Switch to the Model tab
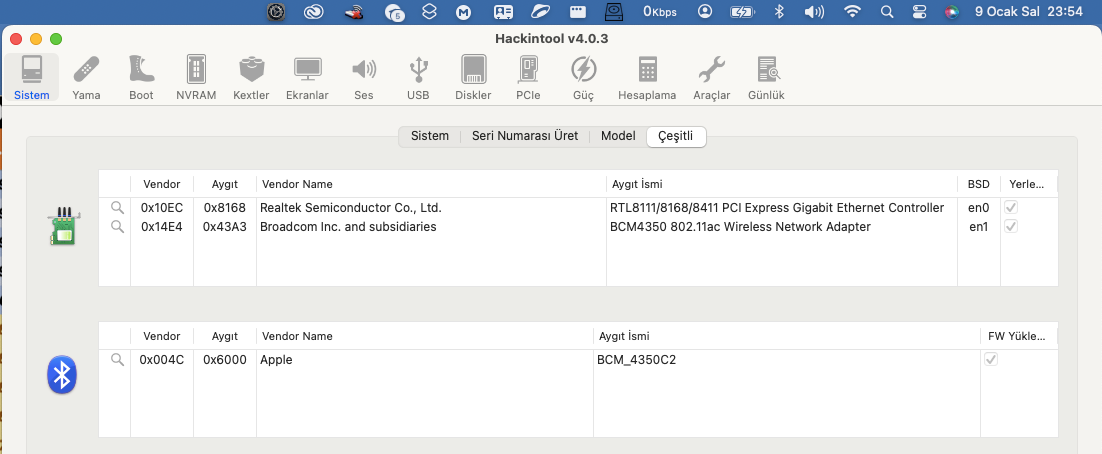 (x=618, y=136)
